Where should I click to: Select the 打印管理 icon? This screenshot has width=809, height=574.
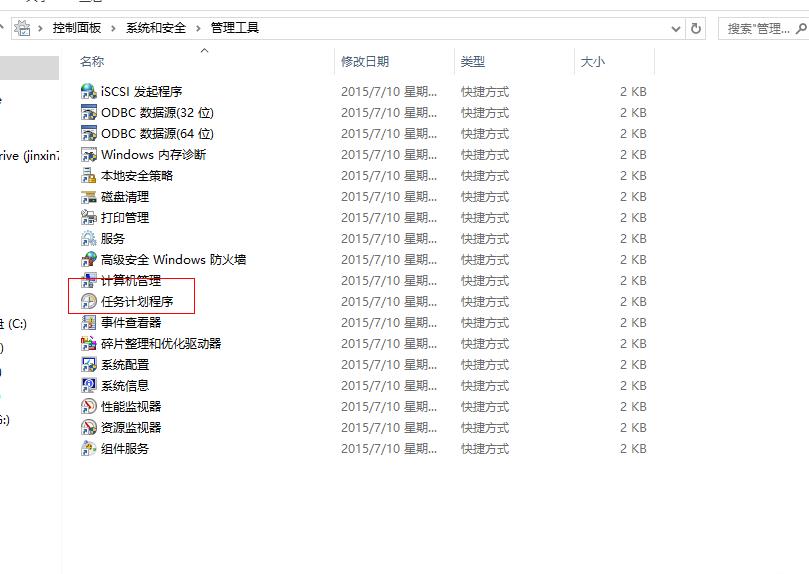89,218
